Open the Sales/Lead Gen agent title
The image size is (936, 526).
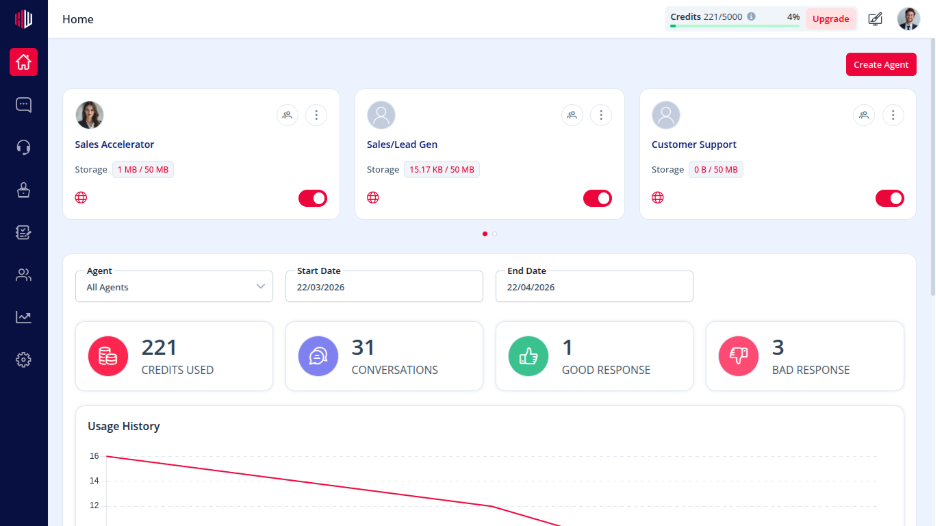[x=402, y=144]
